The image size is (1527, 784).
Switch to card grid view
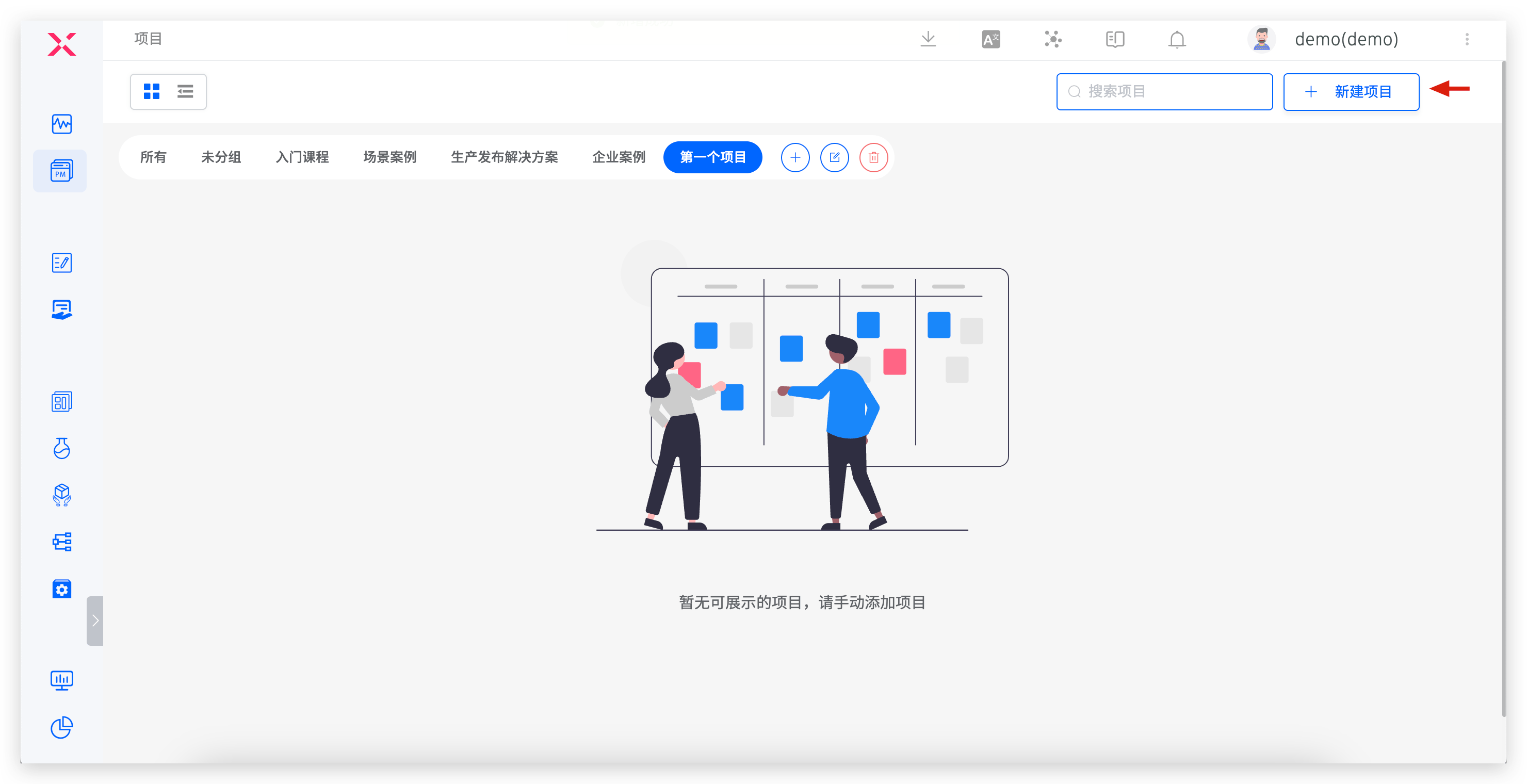152,91
